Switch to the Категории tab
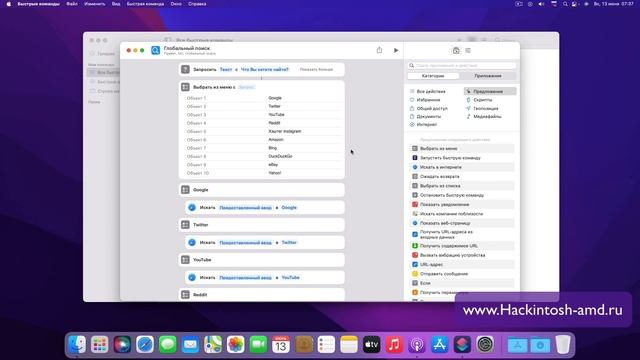The height and width of the screenshot is (360, 640). coord(433,76)
